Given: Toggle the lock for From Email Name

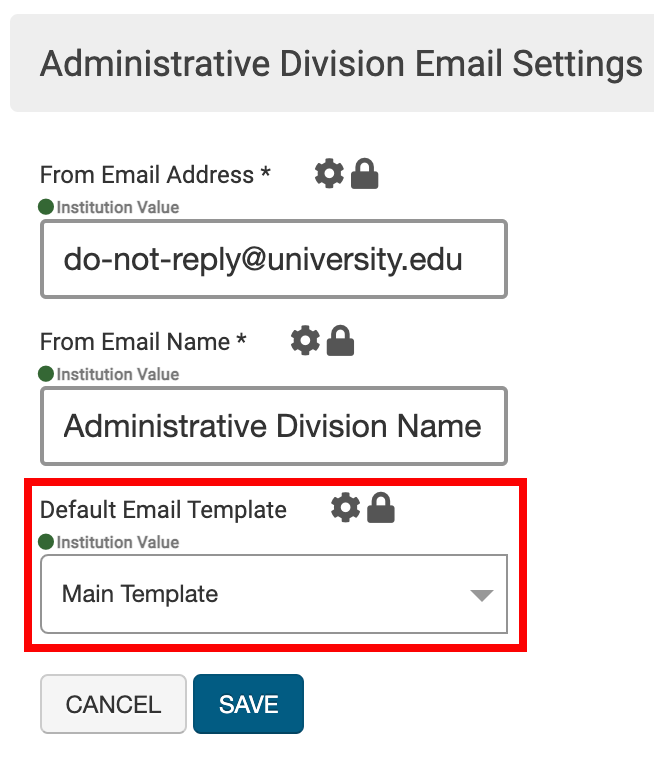Looking at the screenshot, I should tap(341, 342).
